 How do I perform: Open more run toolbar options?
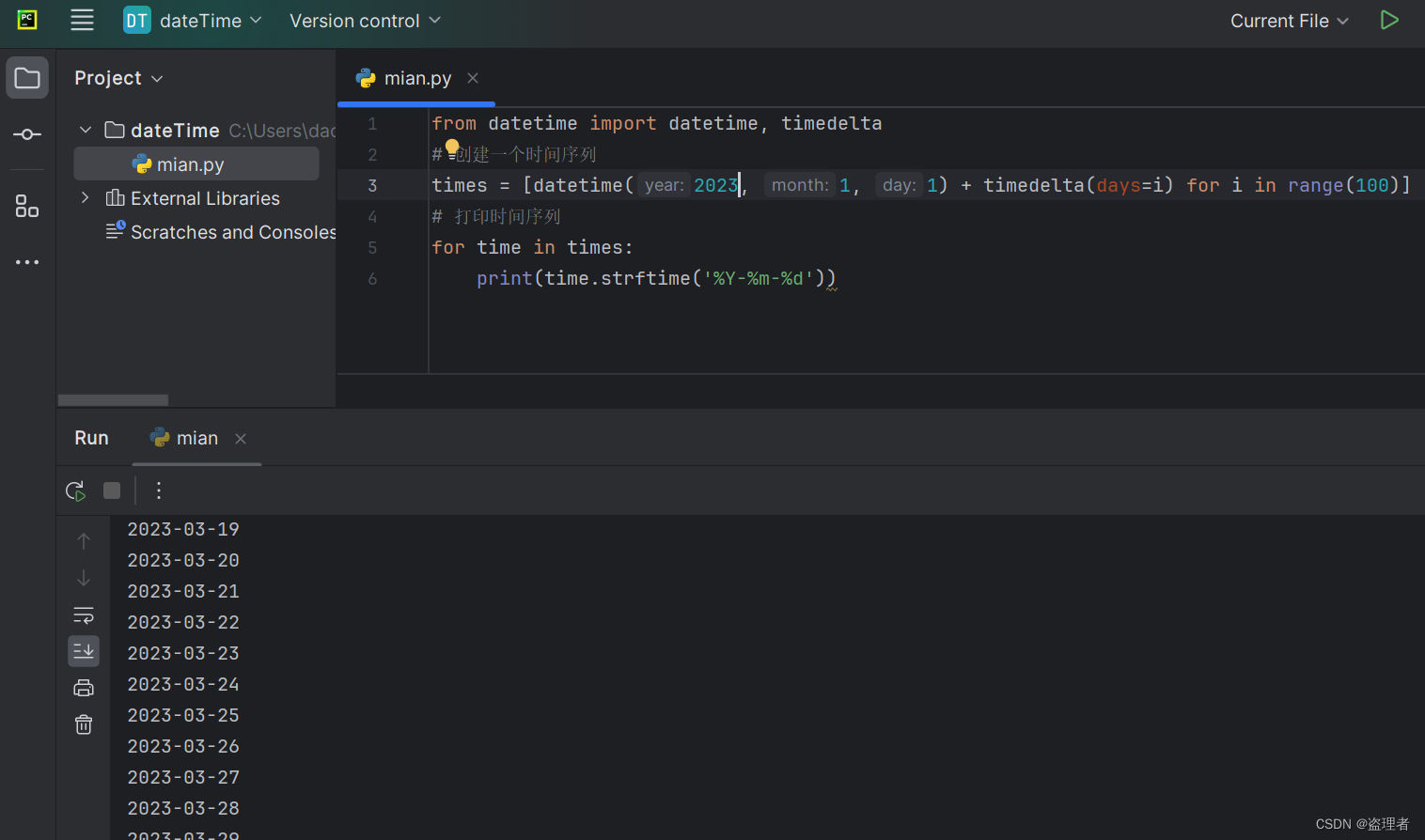159,490
